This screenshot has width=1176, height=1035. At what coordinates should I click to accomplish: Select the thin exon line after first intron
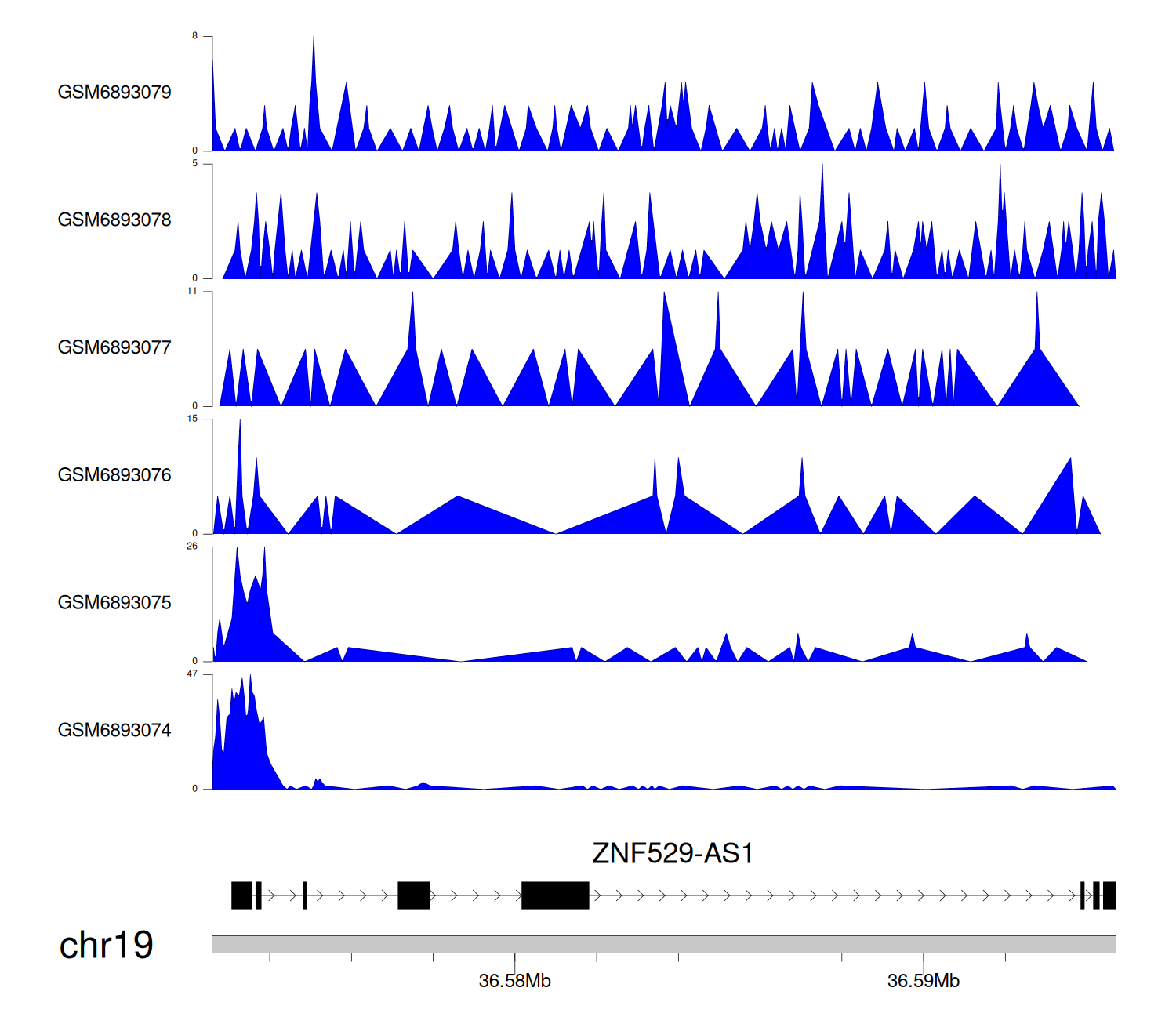(304, 895)
